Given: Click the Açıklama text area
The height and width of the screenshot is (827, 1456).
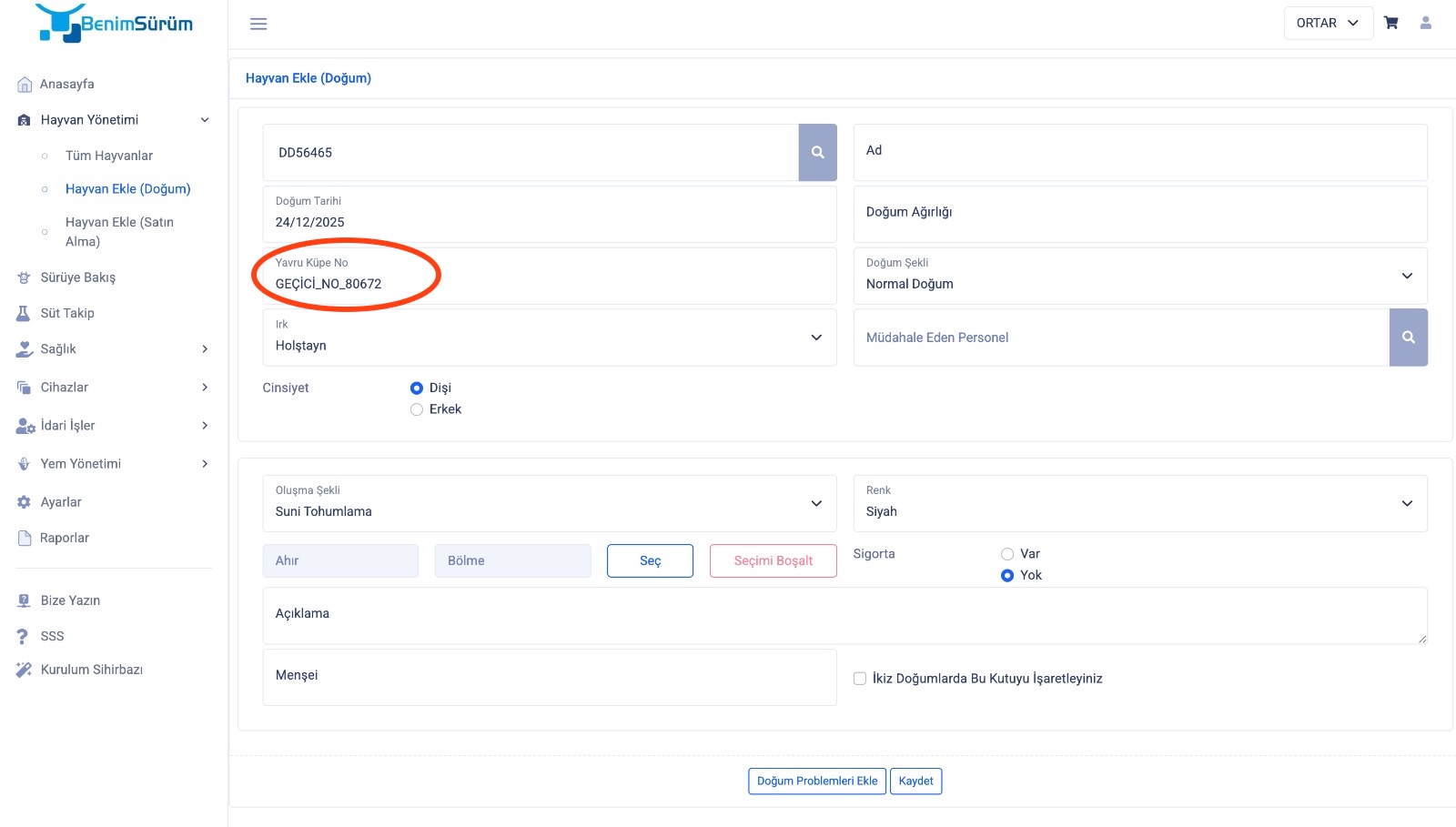Looking at the screenshot, I should 844,615.
